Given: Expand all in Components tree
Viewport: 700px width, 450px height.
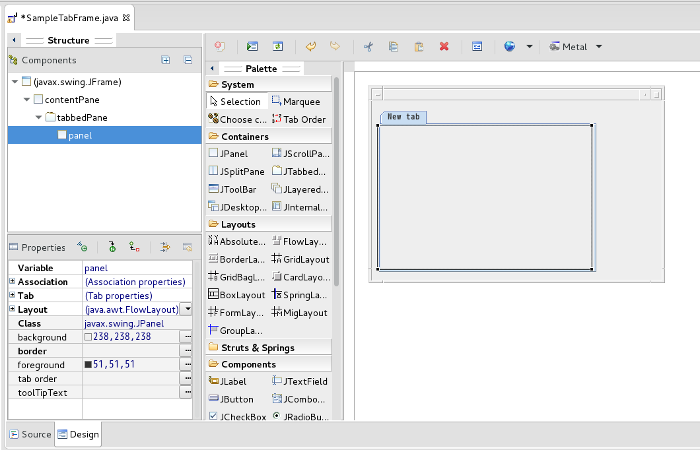Looking at the screenshot, I should click(166, 60).
